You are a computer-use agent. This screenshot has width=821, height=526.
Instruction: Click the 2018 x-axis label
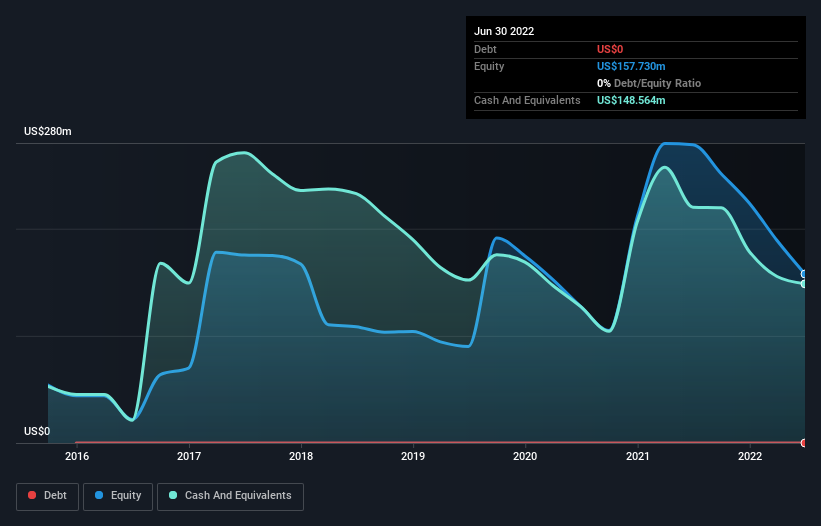tap(301, 456)
